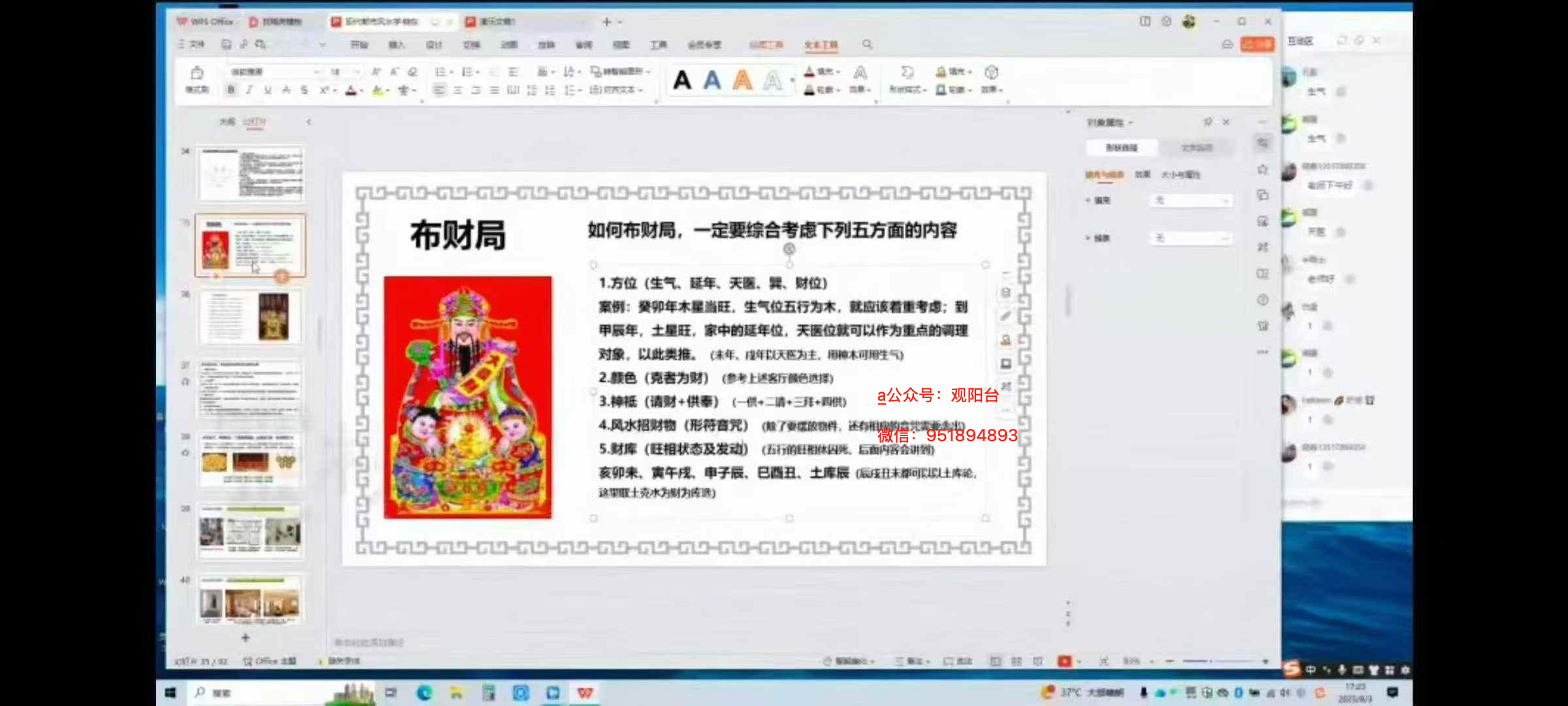Switch to text options button in properties panel

(1196, 148)
